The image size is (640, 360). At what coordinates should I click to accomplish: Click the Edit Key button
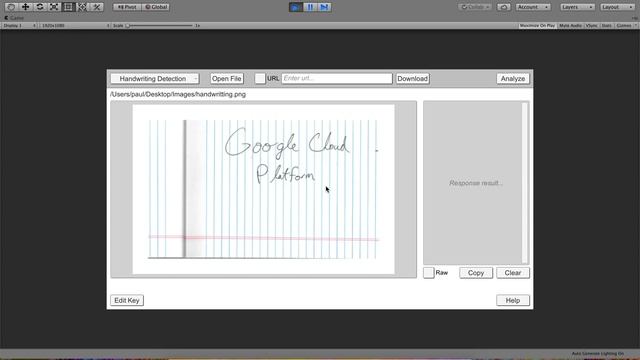click(127, 300)
